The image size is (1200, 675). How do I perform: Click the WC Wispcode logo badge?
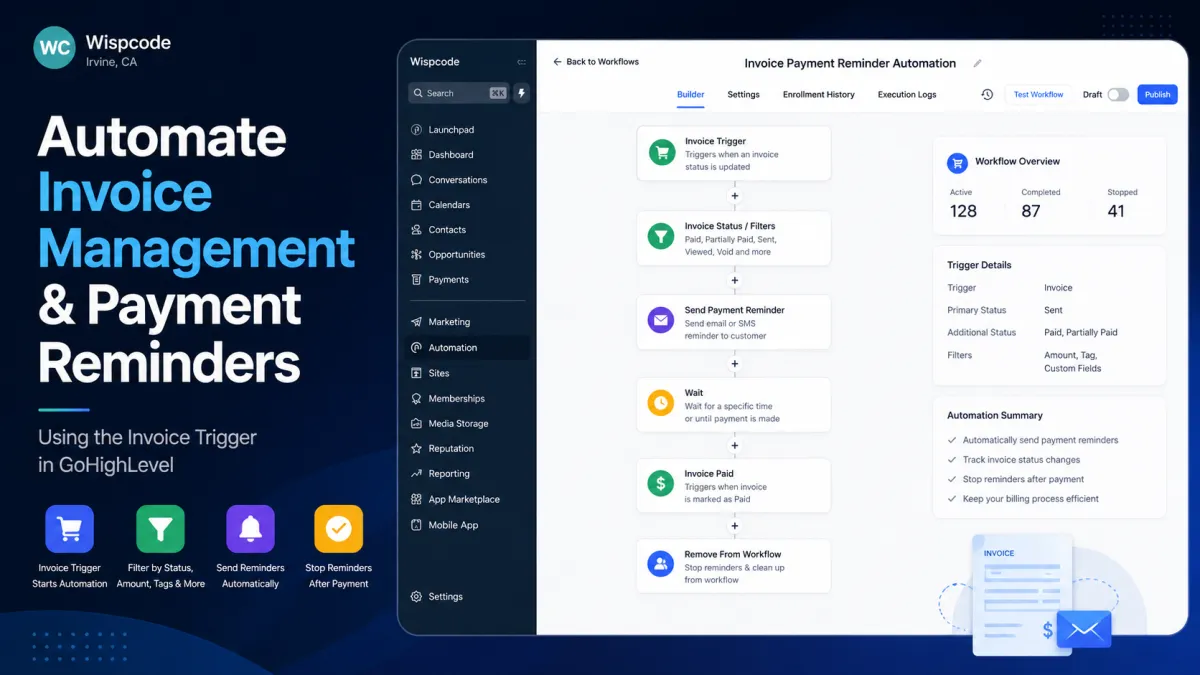pyautogui.click(x=54, y=47)
